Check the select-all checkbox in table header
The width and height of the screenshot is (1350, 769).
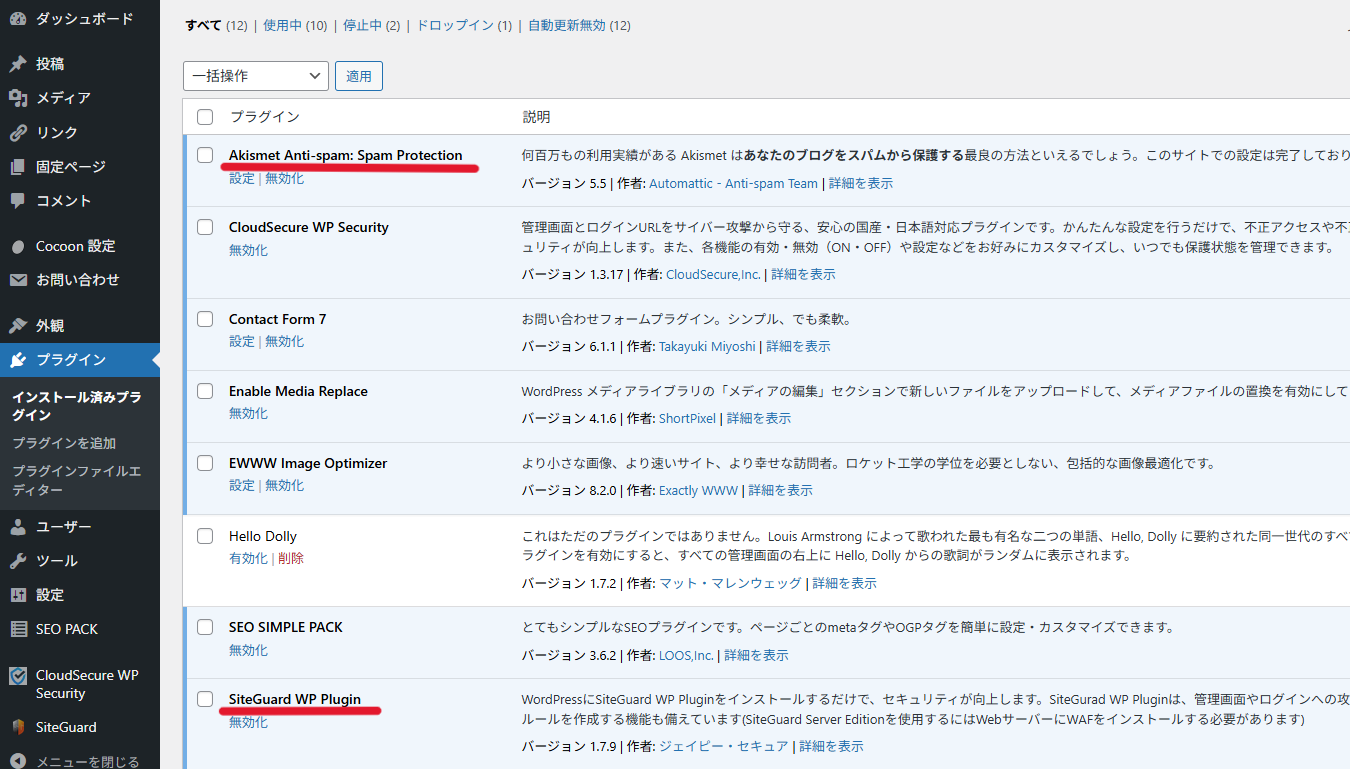(x=205, y=117)
